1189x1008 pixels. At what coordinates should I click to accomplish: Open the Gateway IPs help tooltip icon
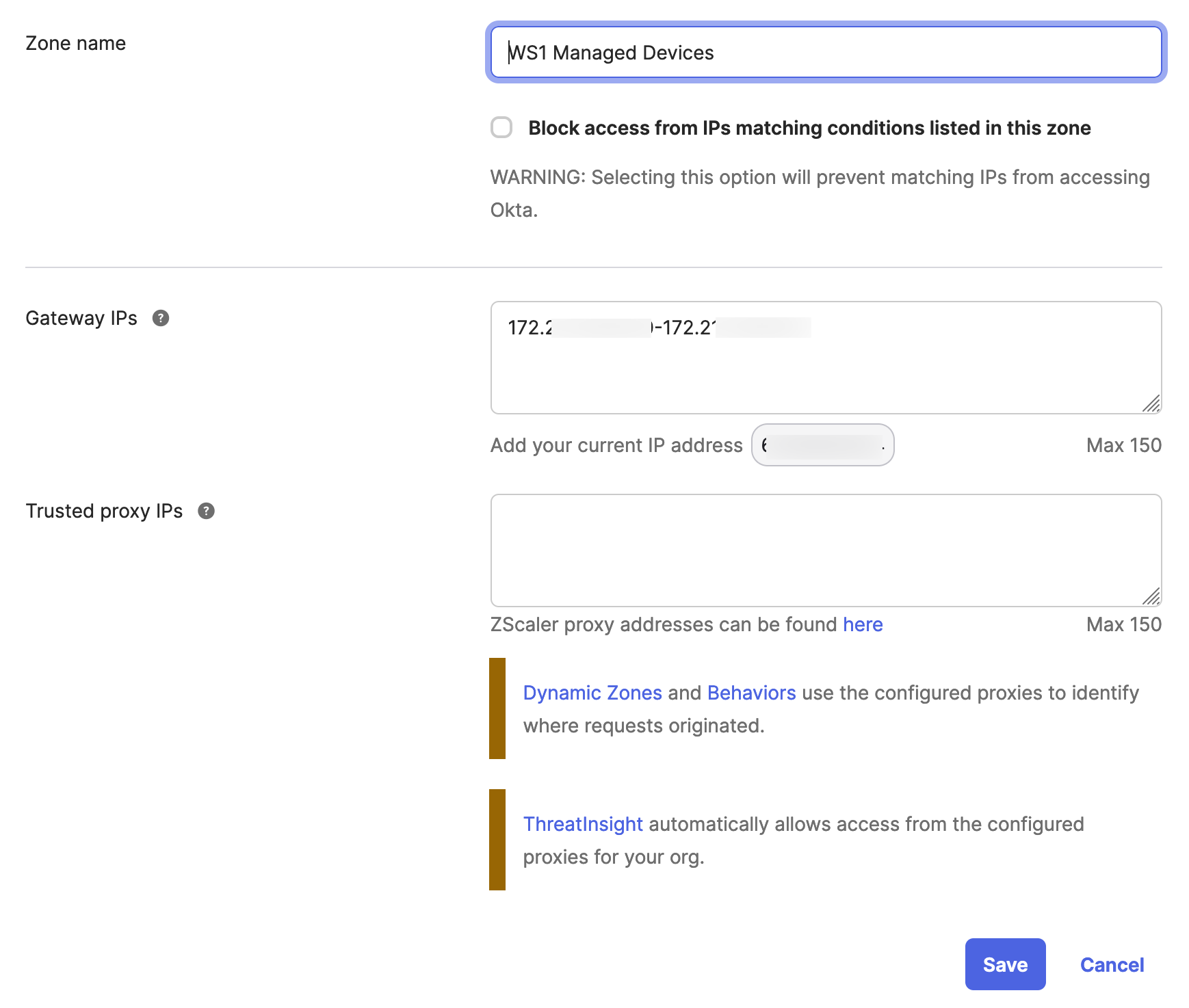pyautogui.click(x=160, y=317)
